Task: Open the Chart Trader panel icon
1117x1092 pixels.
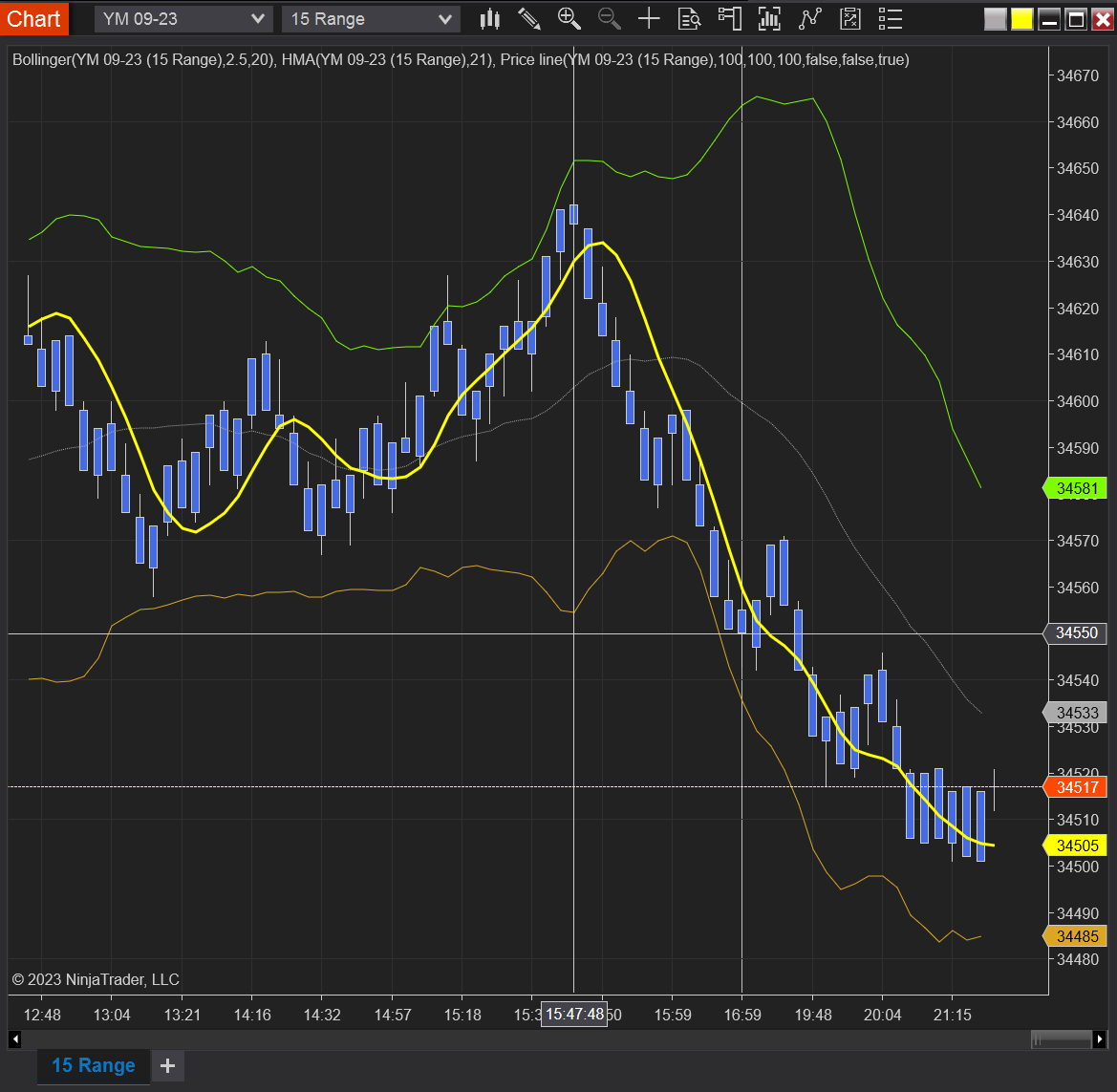Action: click(729, 18)
